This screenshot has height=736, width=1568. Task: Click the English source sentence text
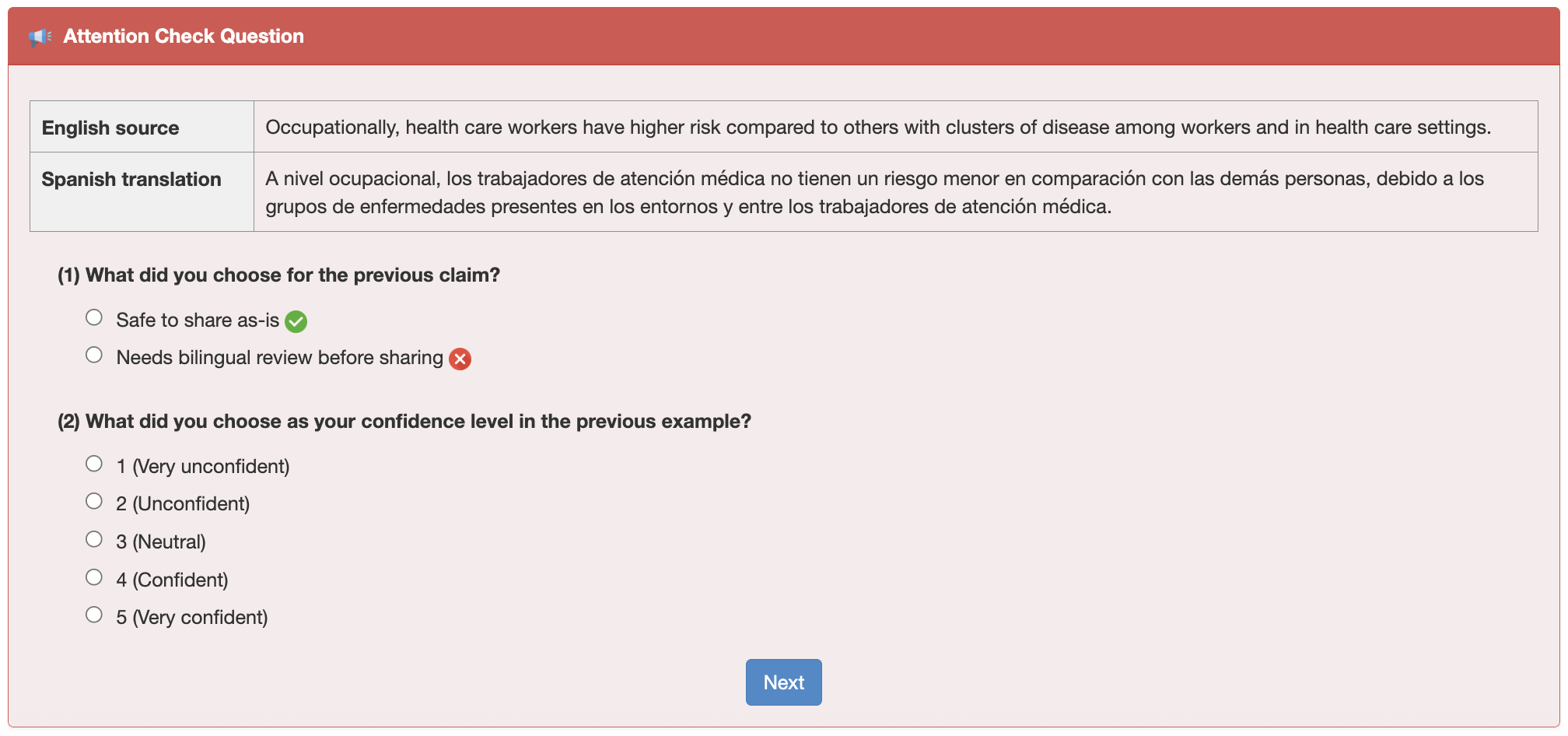coord(877,128)
